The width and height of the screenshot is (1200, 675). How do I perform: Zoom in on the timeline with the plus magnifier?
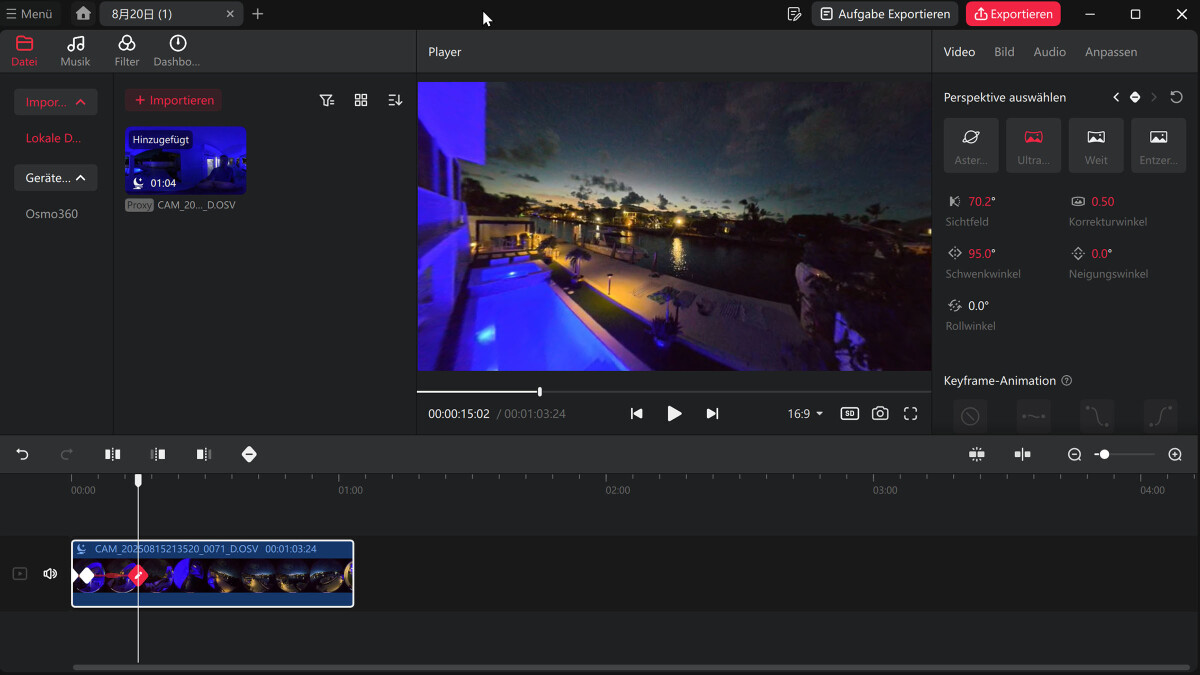tap(1175, 454)
